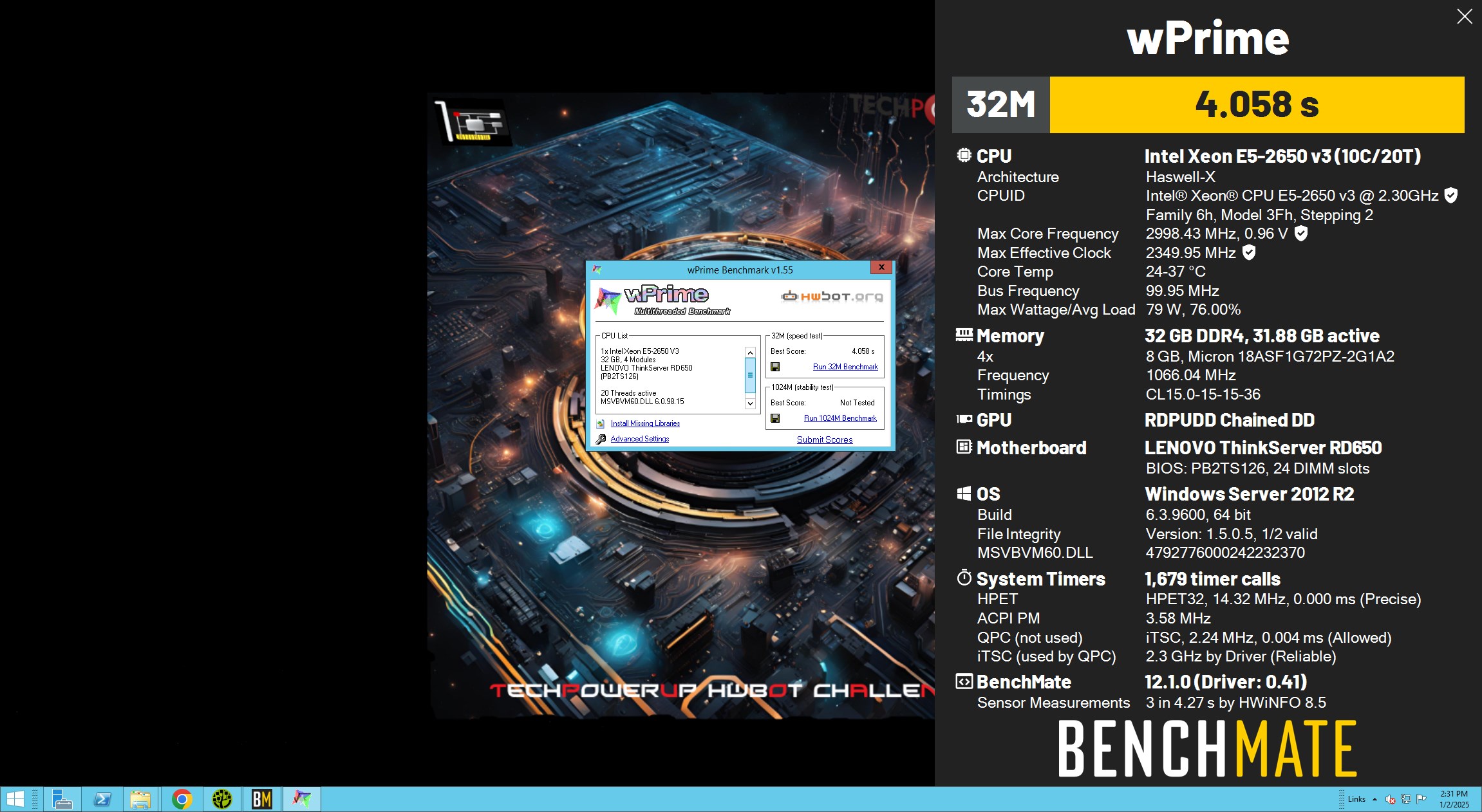The width and height of the screenshot is (1482, 812).
Task: Click the muted volume tray icon
Action: (1391, 799)
